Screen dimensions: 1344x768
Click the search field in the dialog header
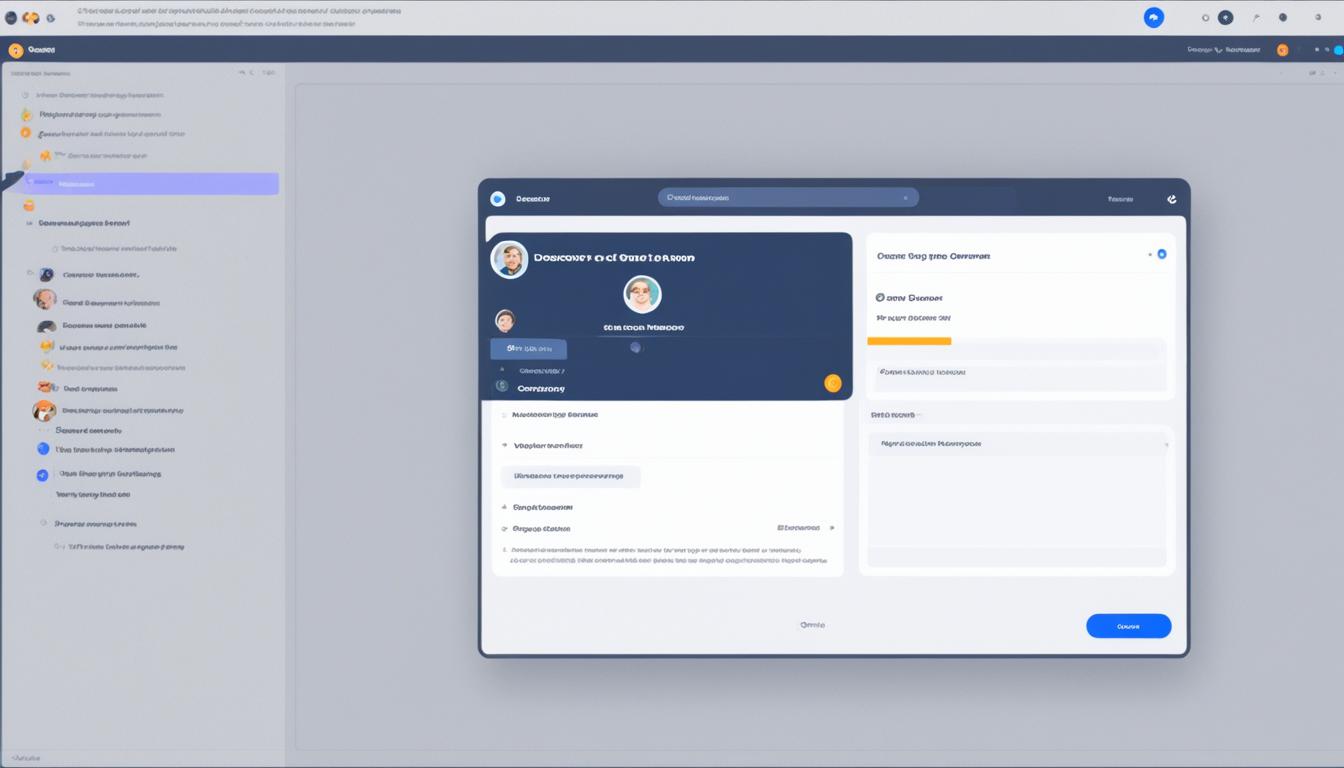coord(787,198)
